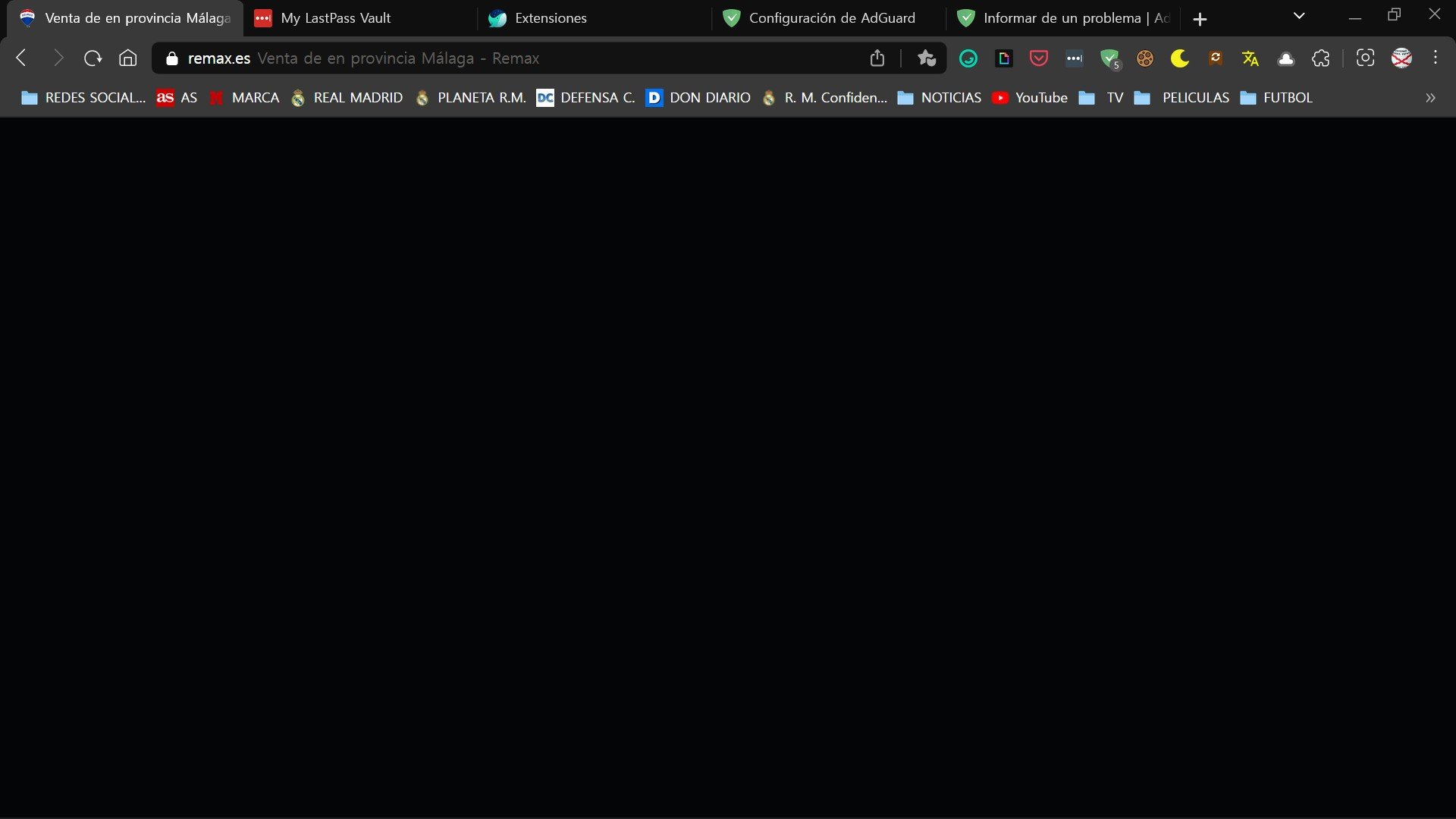Open the translate extension icon
Screen dimensions: 1456x819
[x=1250, y=58]
